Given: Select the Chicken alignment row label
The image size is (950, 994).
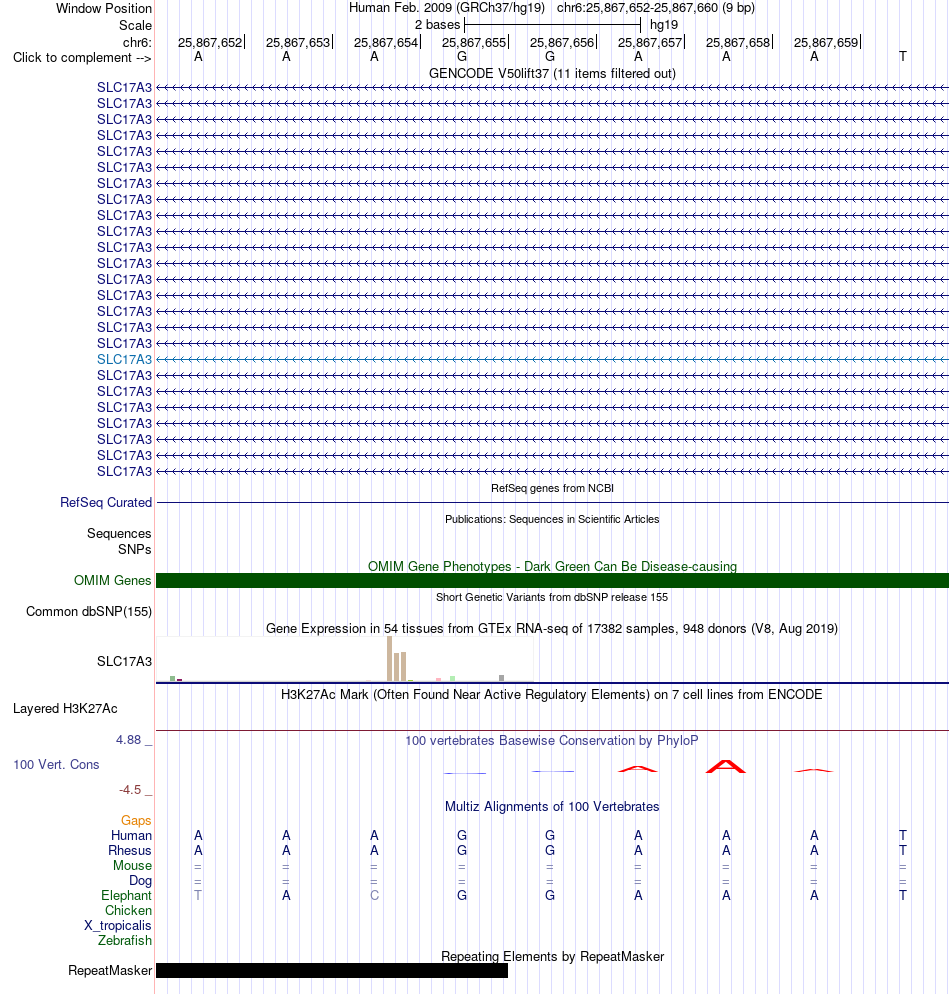Looking at the screenshot, I should pyautogui.click(x=128, y=910).
